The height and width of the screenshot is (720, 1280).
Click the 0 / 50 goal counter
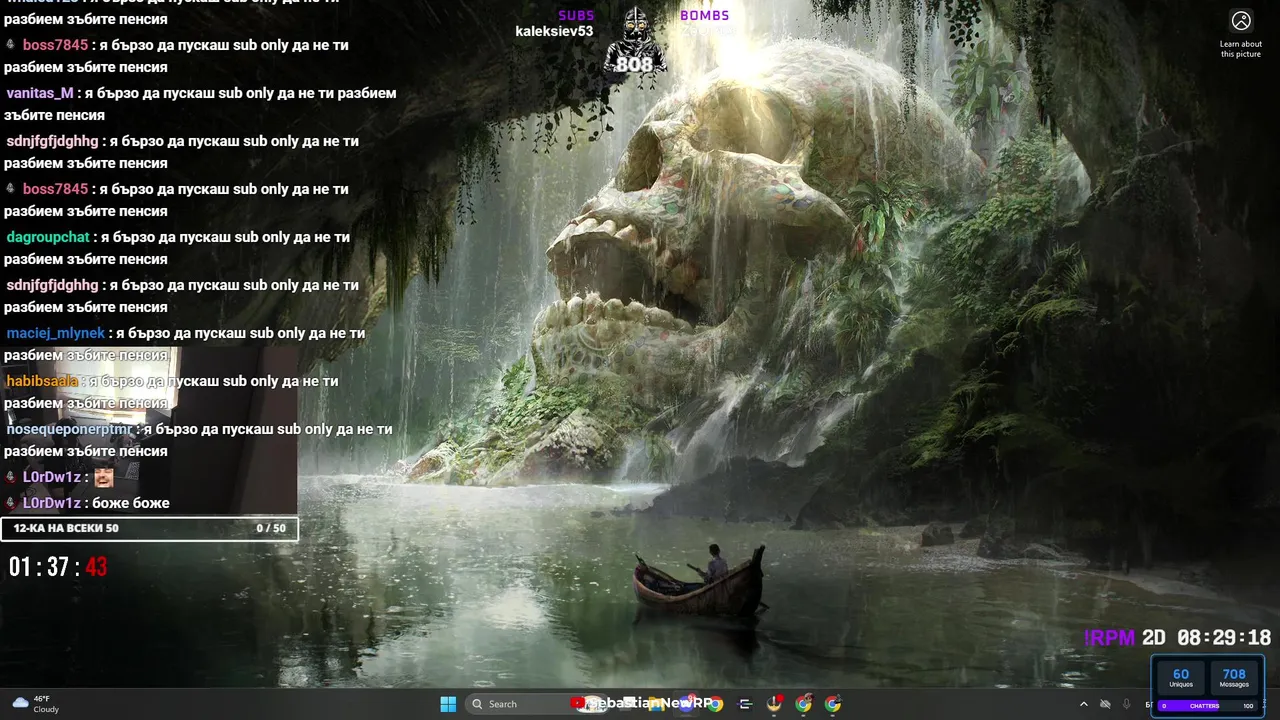coord(271,528)
